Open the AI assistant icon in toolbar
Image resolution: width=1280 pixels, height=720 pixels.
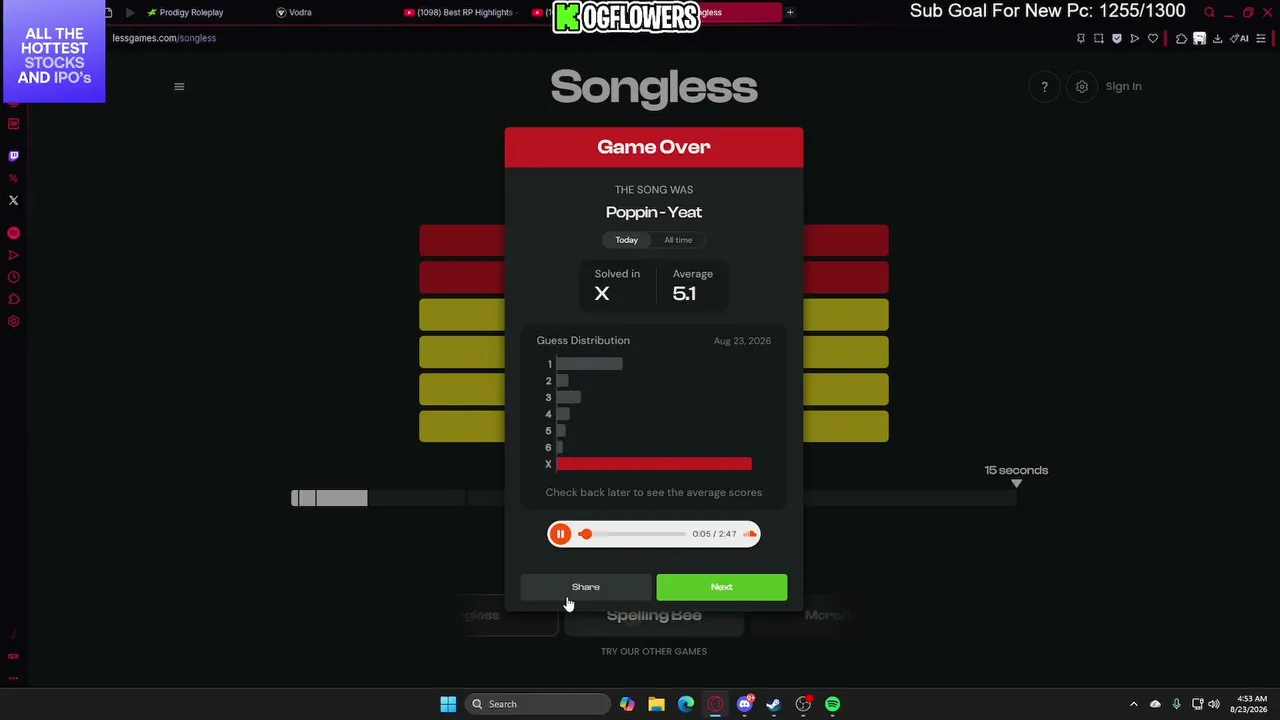pyautogui.click(x=1240, y=38)
